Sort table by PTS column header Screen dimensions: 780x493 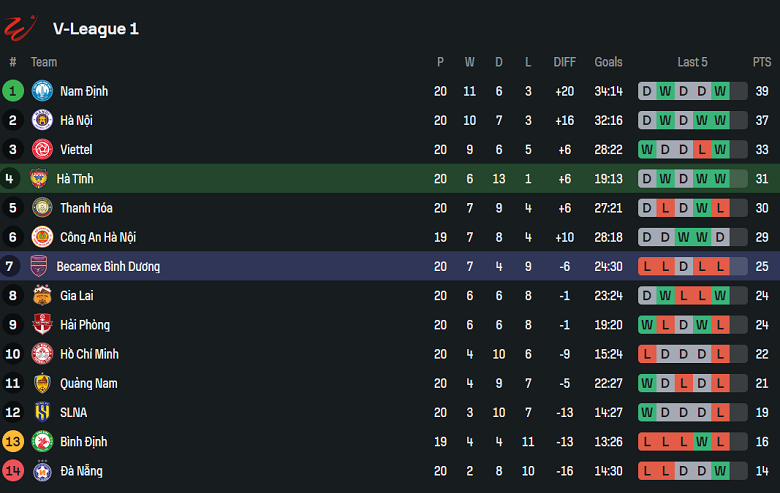pyautogui.click(x=762, y=62)
